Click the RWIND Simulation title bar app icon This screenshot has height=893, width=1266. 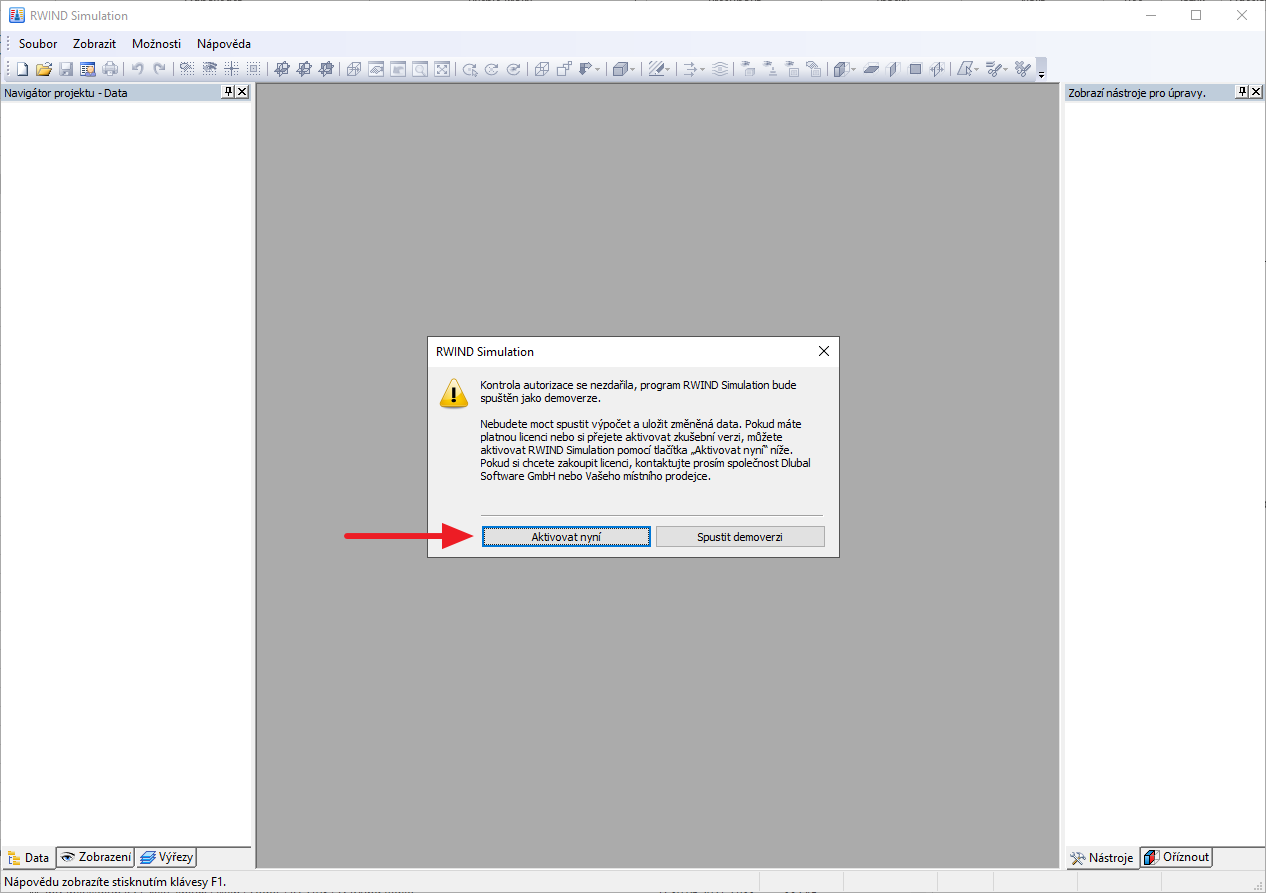16,15
